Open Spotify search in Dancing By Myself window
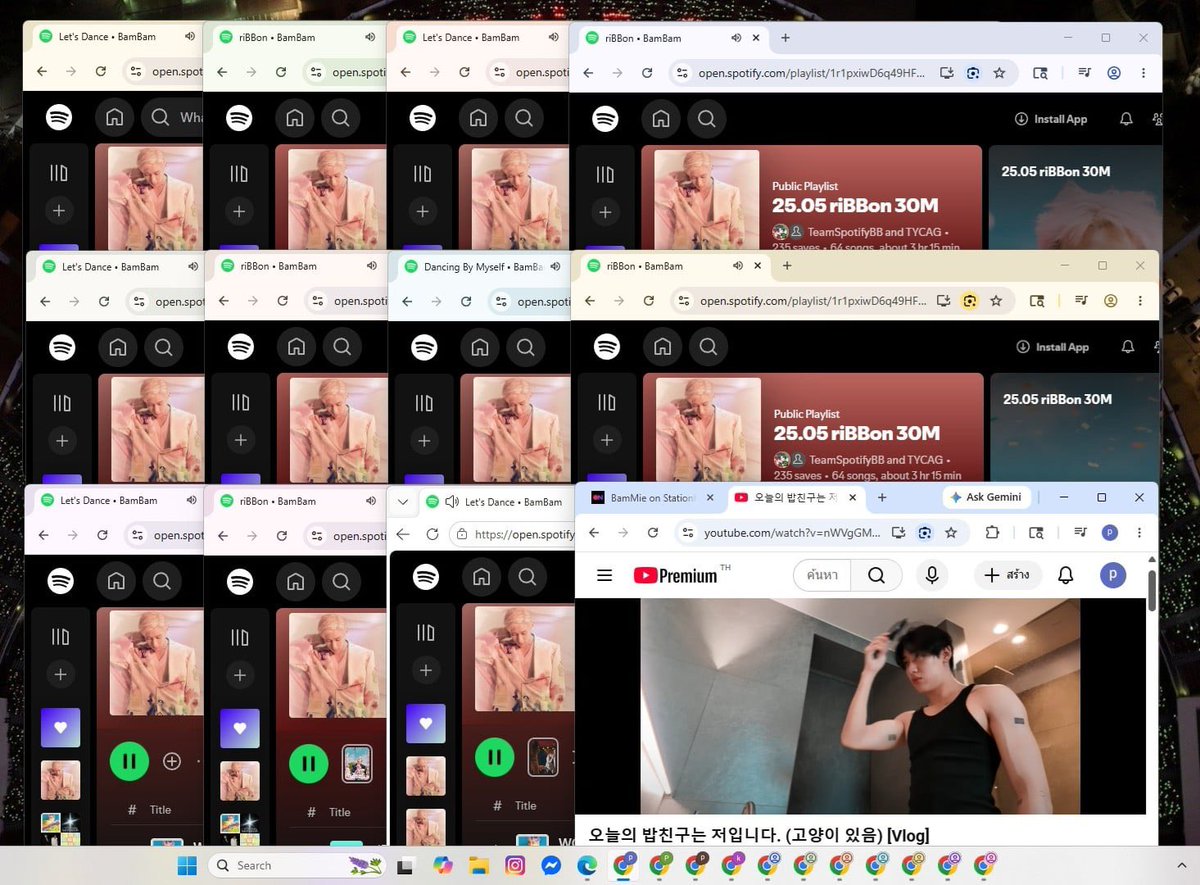1200x885 pixels. 526,347
